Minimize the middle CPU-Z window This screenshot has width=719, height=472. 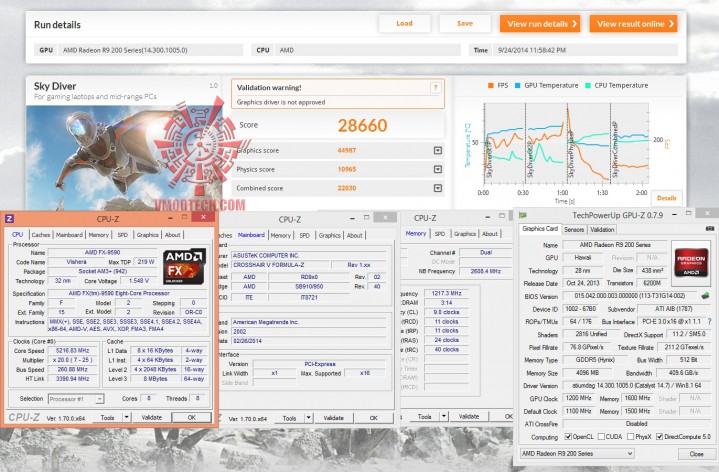352,218
